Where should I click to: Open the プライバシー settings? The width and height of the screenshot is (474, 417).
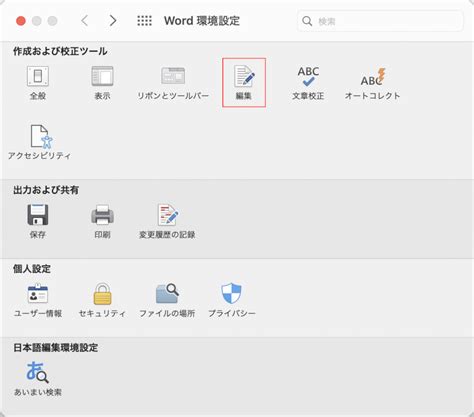(232, 300)
